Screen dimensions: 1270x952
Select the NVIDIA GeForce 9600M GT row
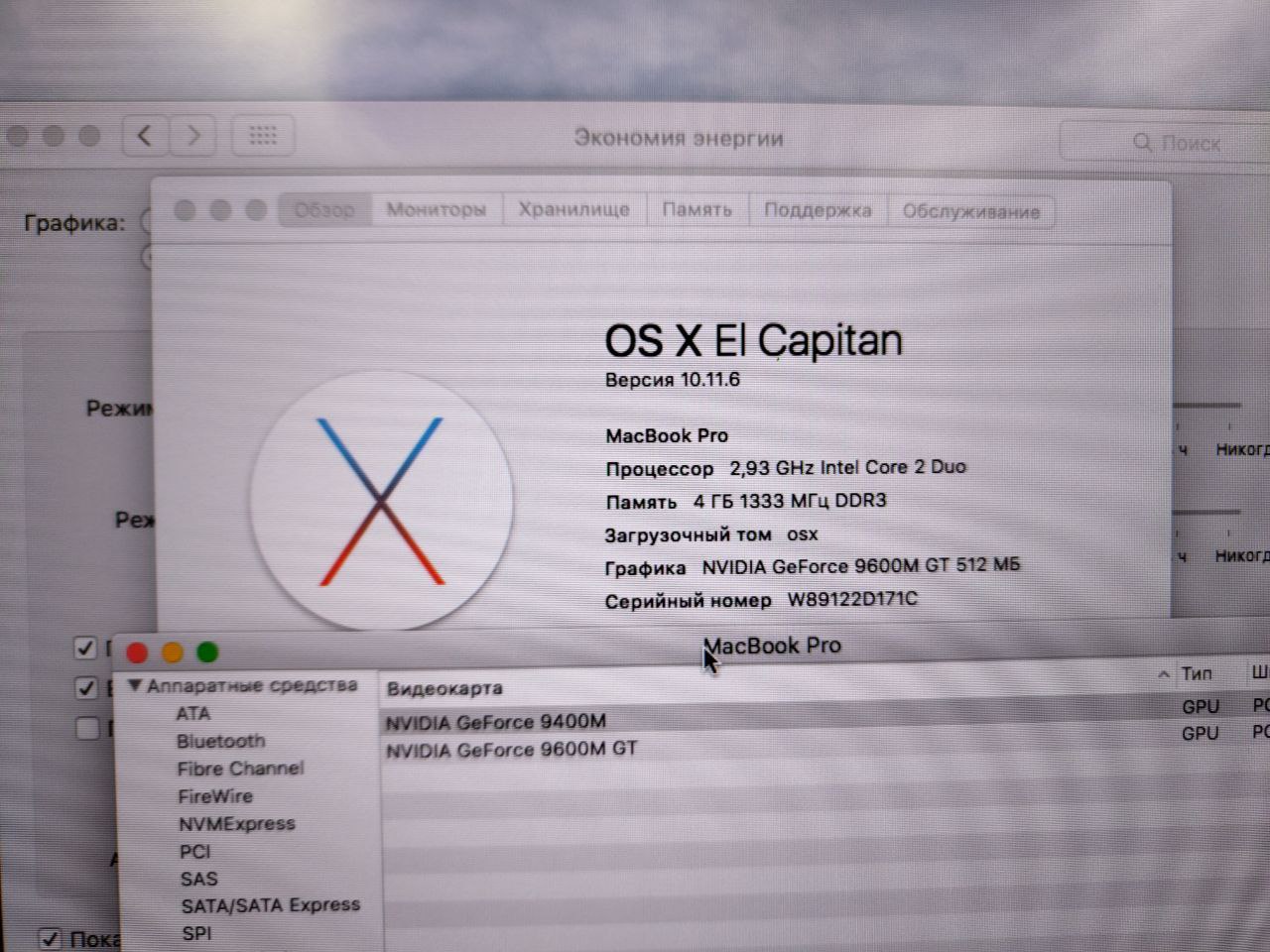click(512, 750)
